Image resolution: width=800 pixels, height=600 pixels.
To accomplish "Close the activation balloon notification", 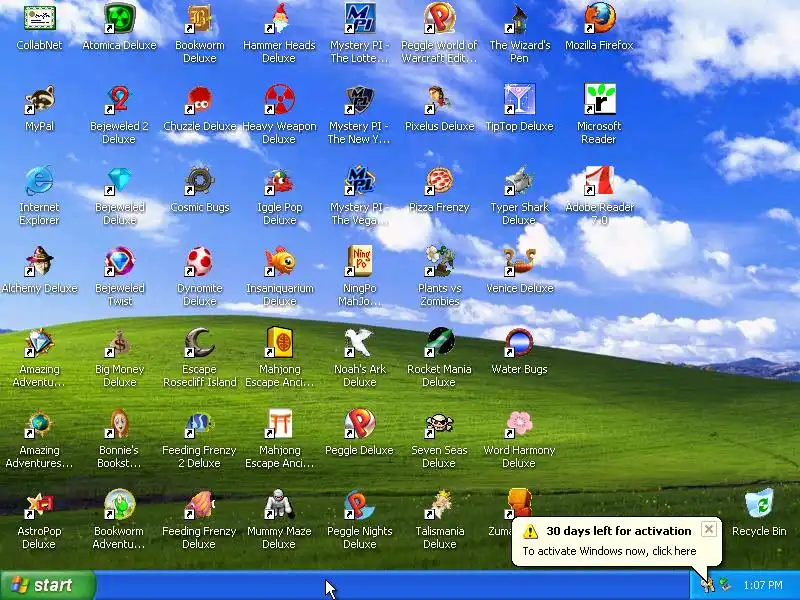I will tap(709, 529).
